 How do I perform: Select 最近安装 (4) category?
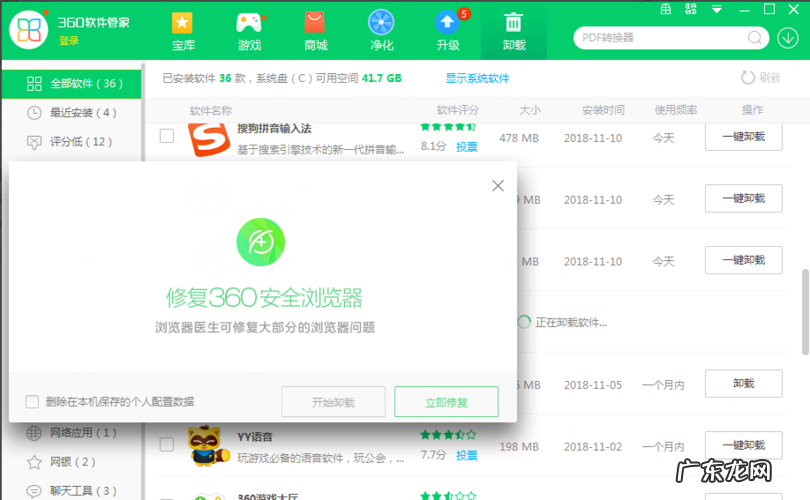tap(72, 113)
